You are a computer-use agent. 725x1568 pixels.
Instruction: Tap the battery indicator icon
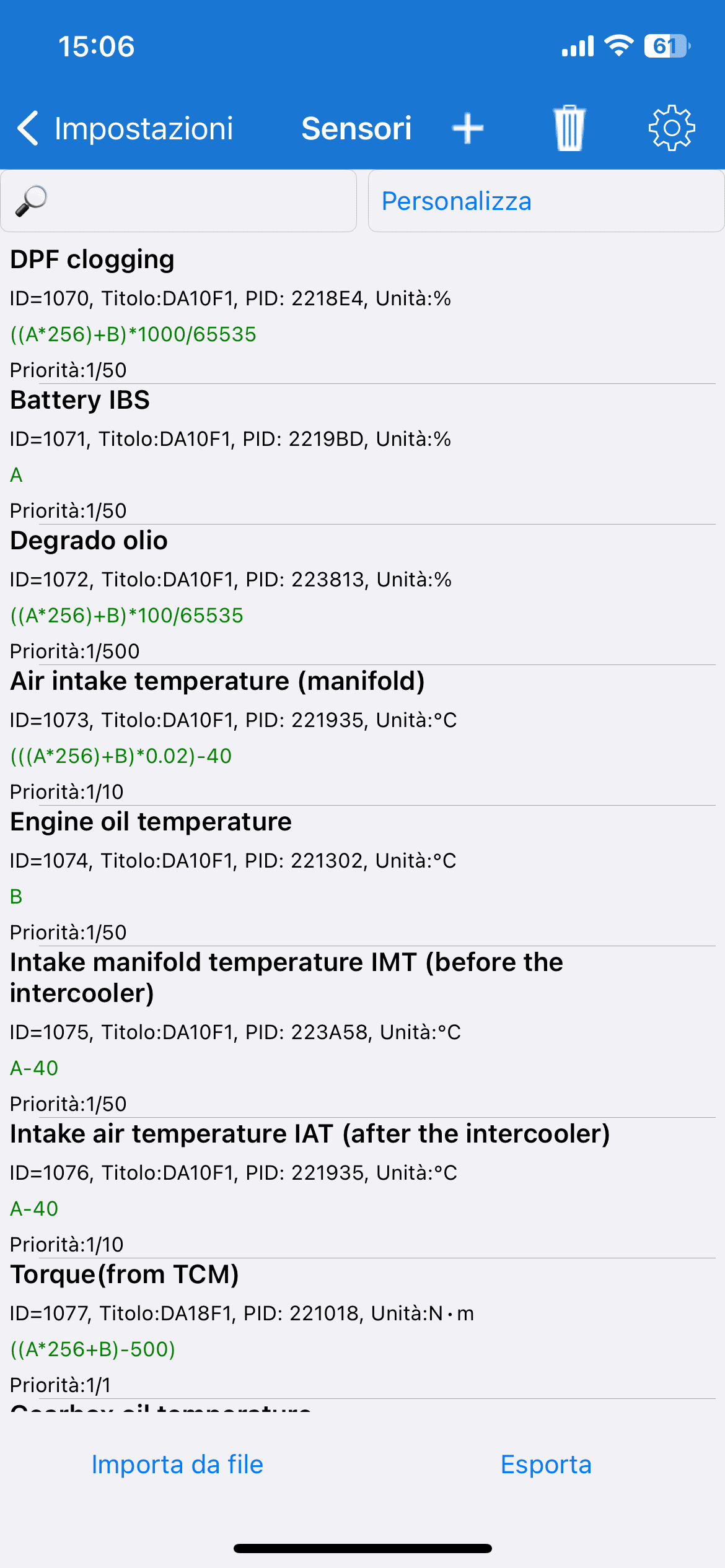[667, 46]
